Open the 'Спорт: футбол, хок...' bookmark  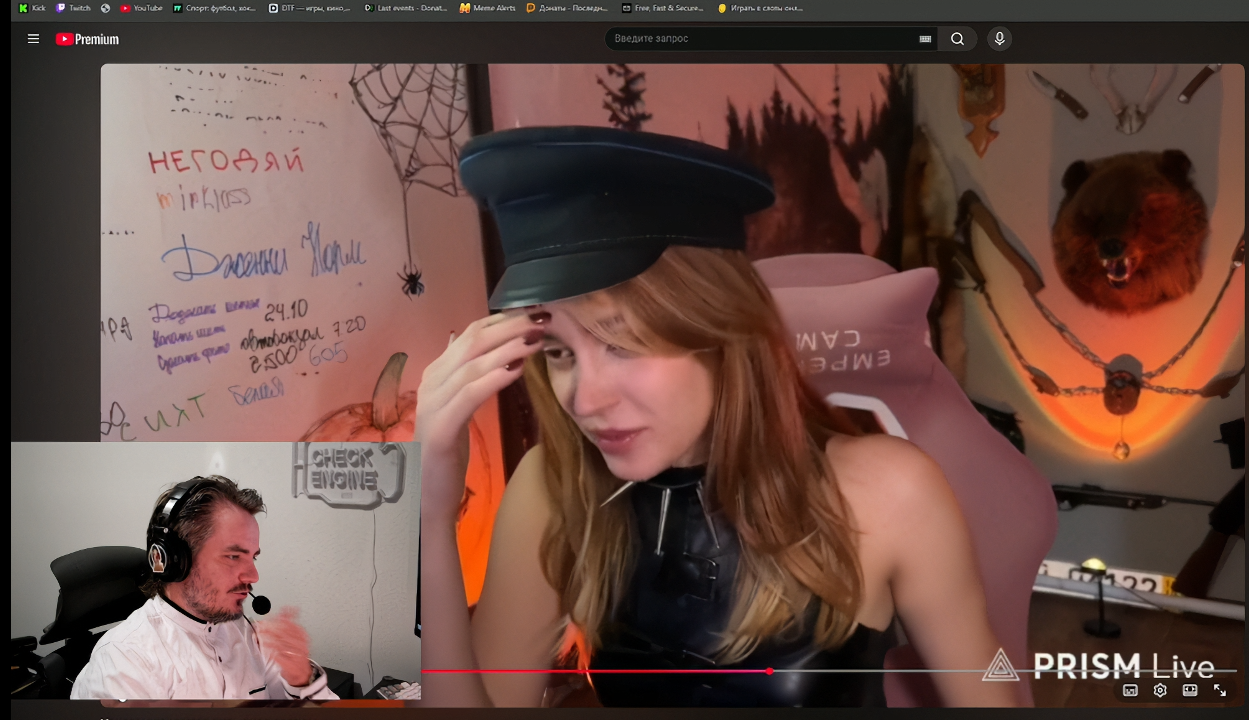pos(214,8)
